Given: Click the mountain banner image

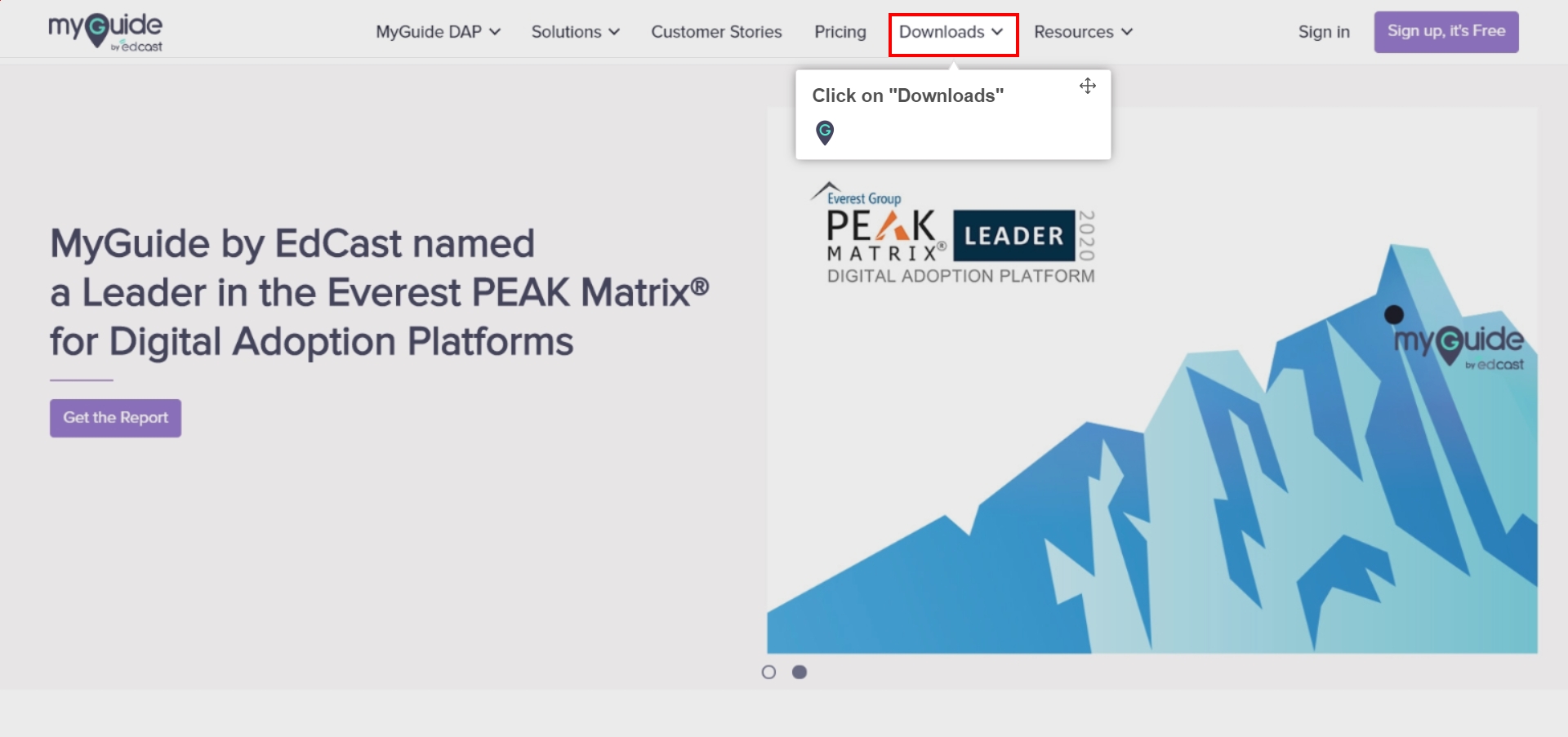Looking at the screenshot, I should point(1151,380).
